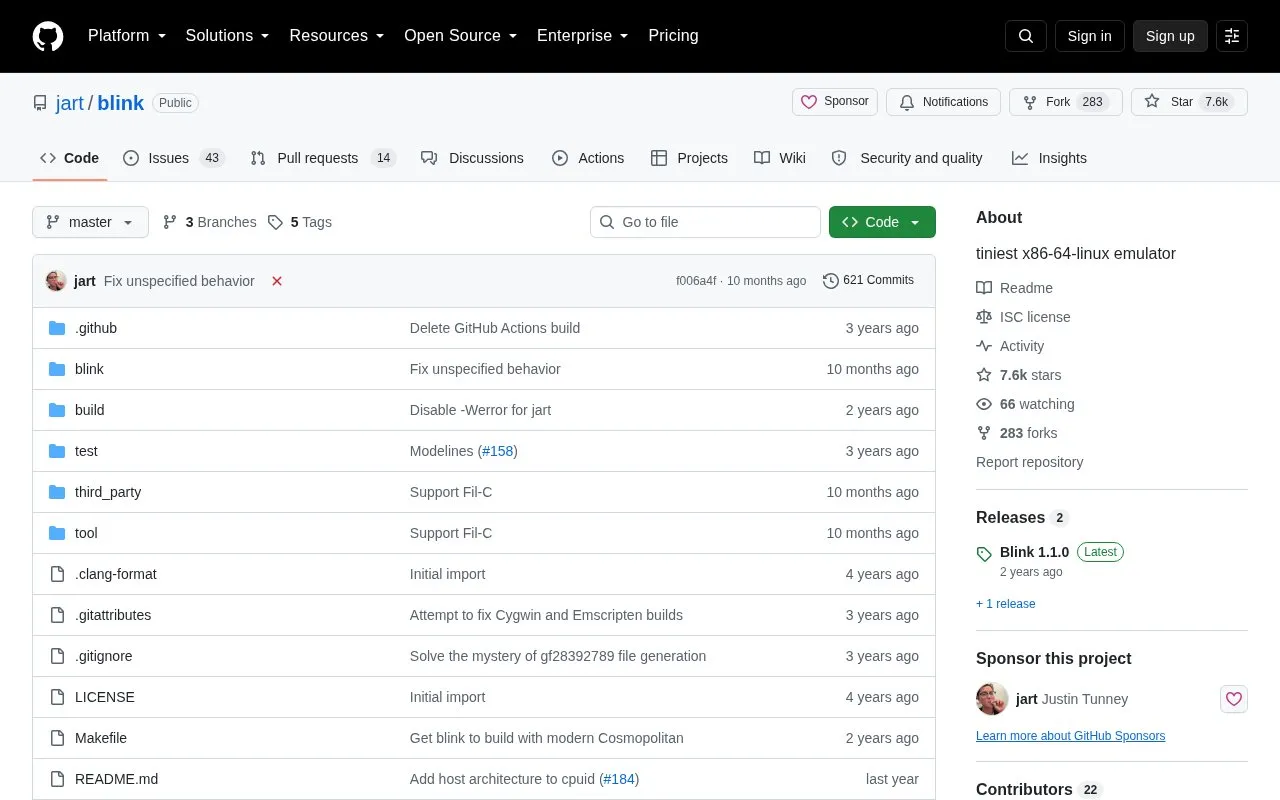The width and height of the screenshot is (1280, 800).
Task: Open the 621 Commits history link
Action: point(868,281)
